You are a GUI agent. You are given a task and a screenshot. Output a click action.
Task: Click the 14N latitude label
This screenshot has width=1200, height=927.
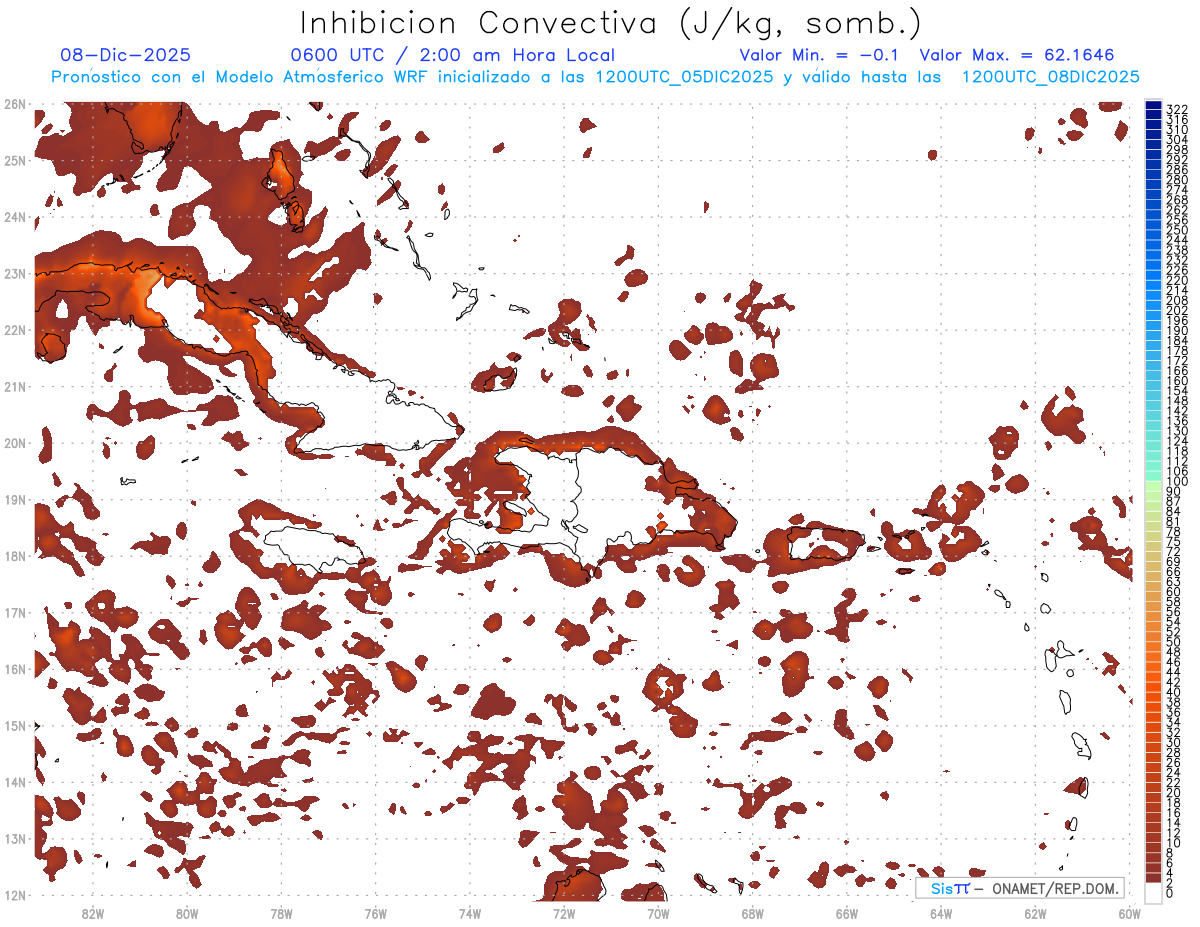pos(15,782)
